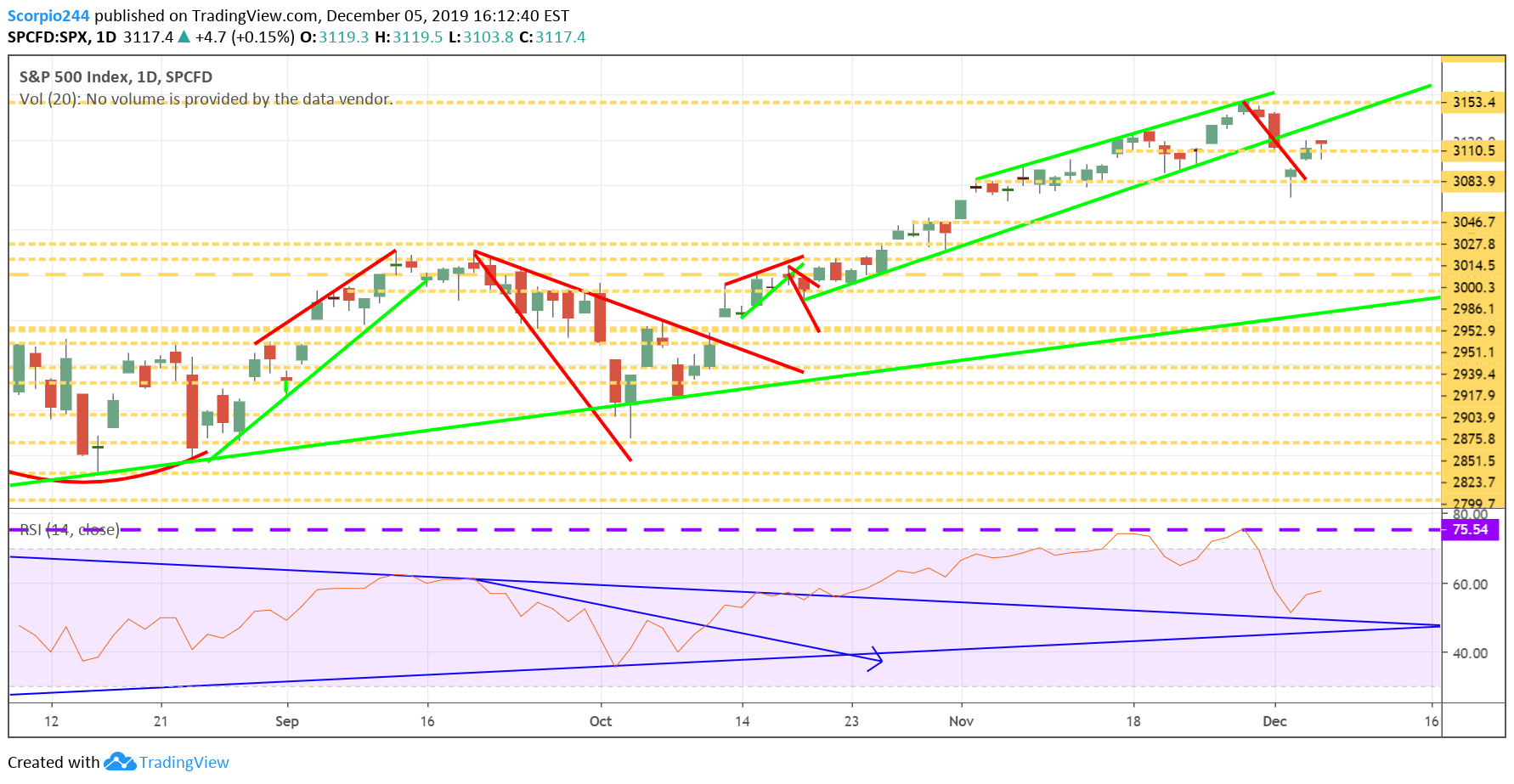Click the RSI (14, close) indicator legend
Image resolution: width=1514 pixels, height=784 pixels.
click(x=69, y=530)
